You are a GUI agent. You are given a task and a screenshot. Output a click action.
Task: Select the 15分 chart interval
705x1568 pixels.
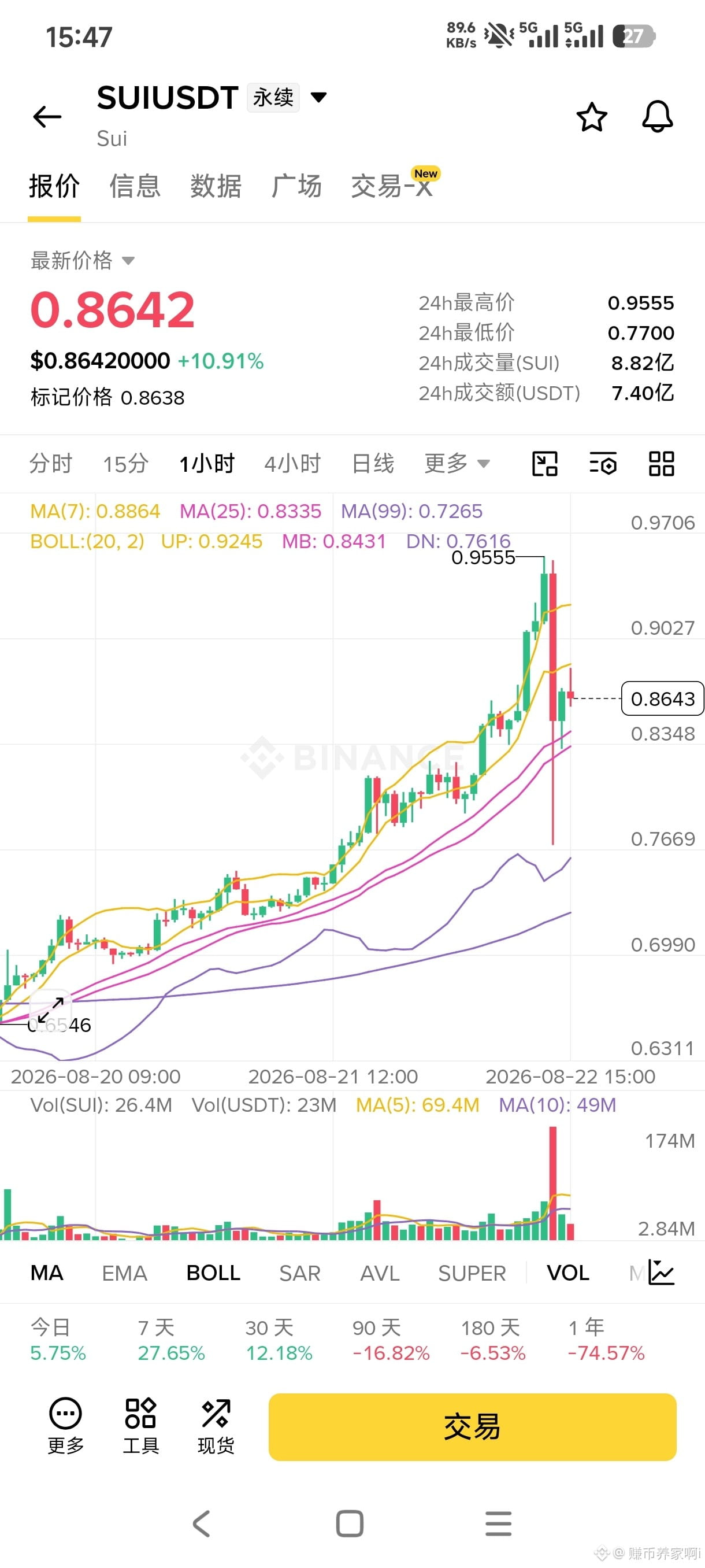click(126, 464)
